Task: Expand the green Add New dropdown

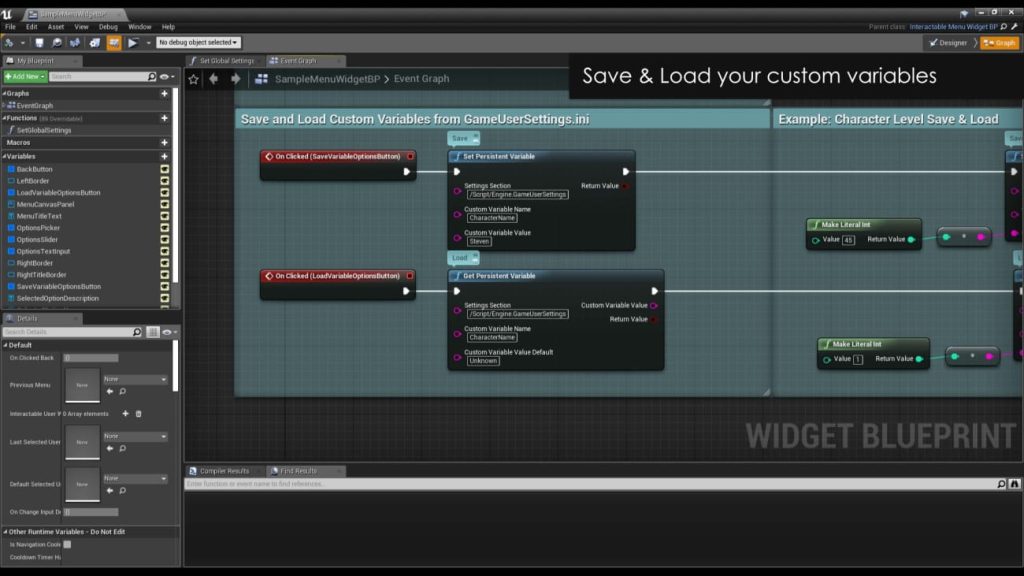Action: 24,76
